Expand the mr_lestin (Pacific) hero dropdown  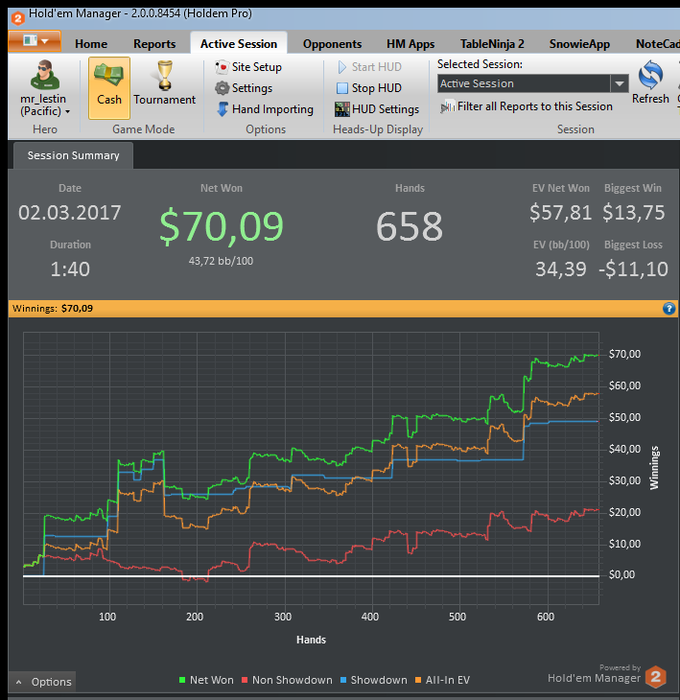(x=68, y=111)
